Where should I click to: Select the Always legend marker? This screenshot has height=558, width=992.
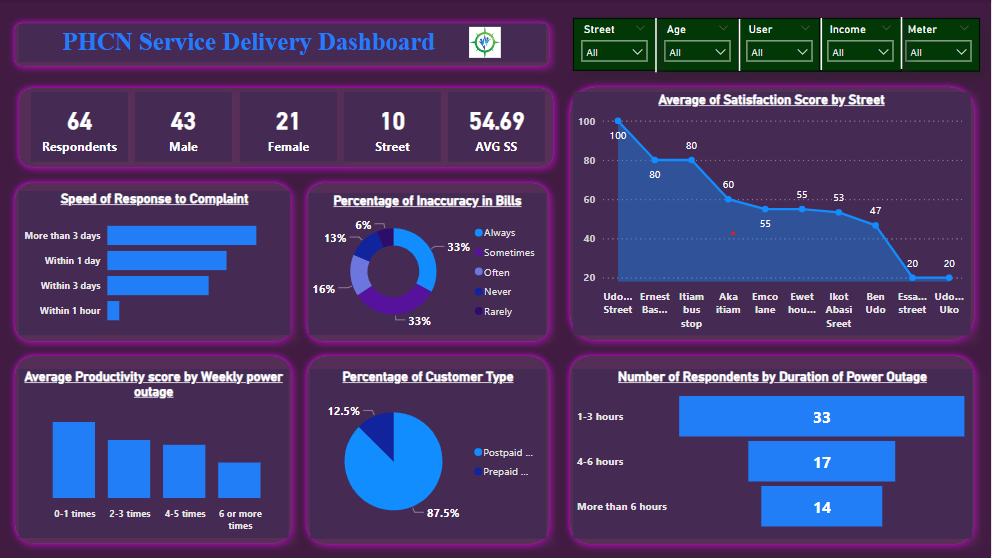479,233
